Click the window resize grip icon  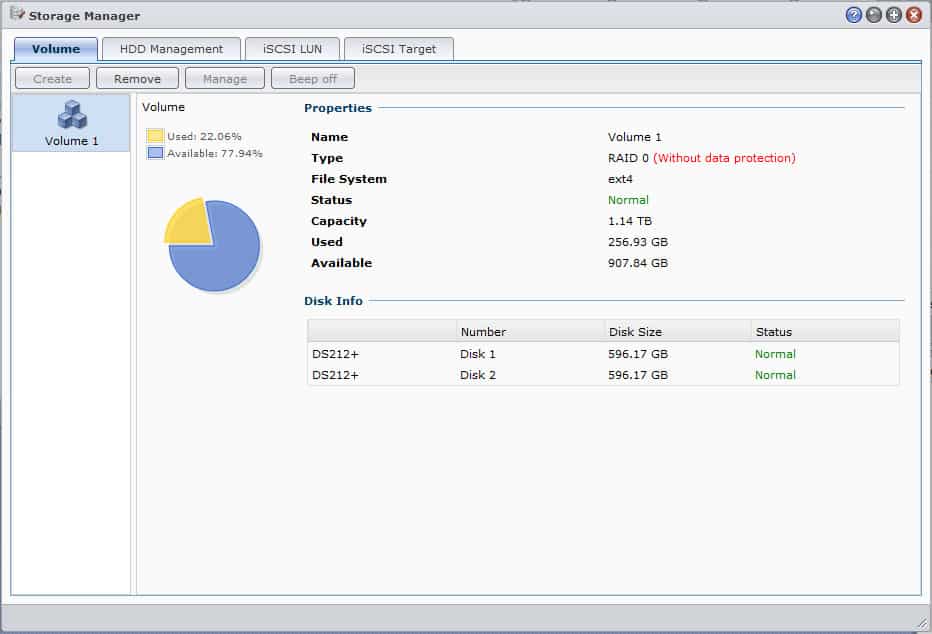coord(922,623)
